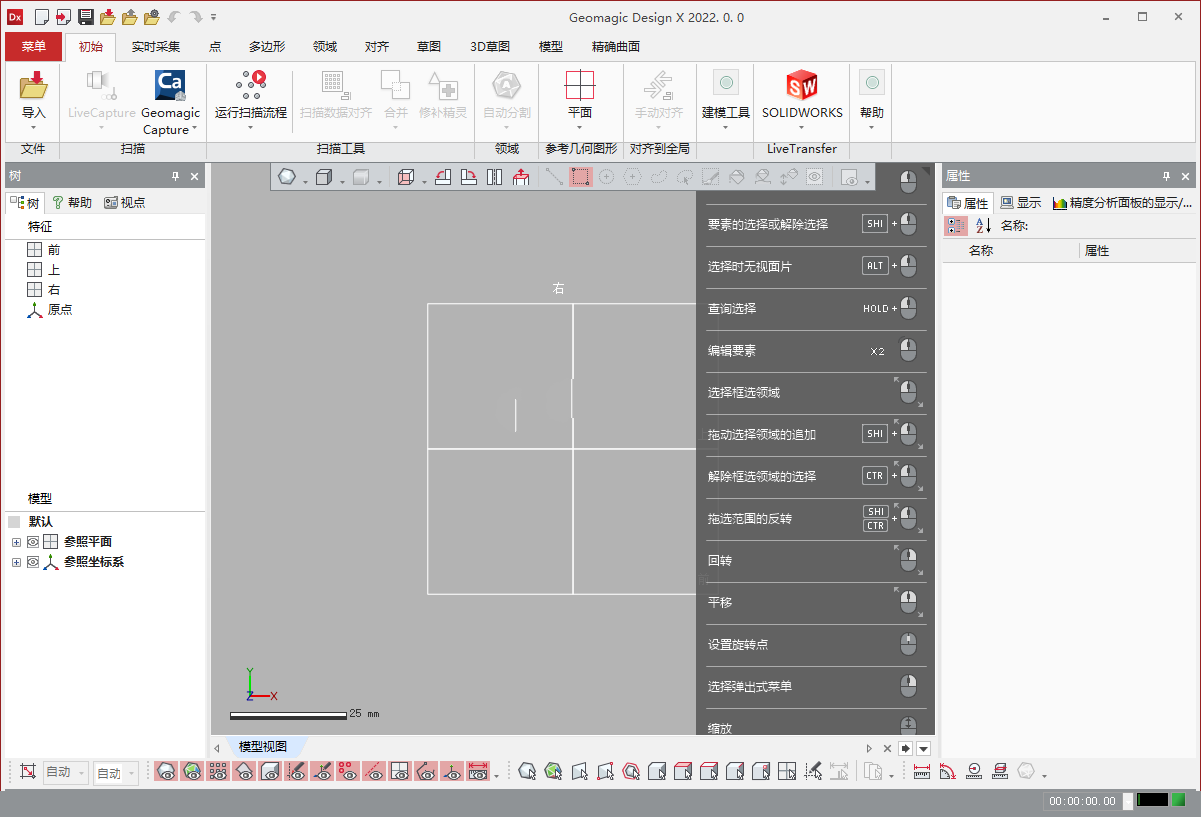Click the normal-to-view red arrow icon
Screen dimensions: 1201x817
click(521, 177)
